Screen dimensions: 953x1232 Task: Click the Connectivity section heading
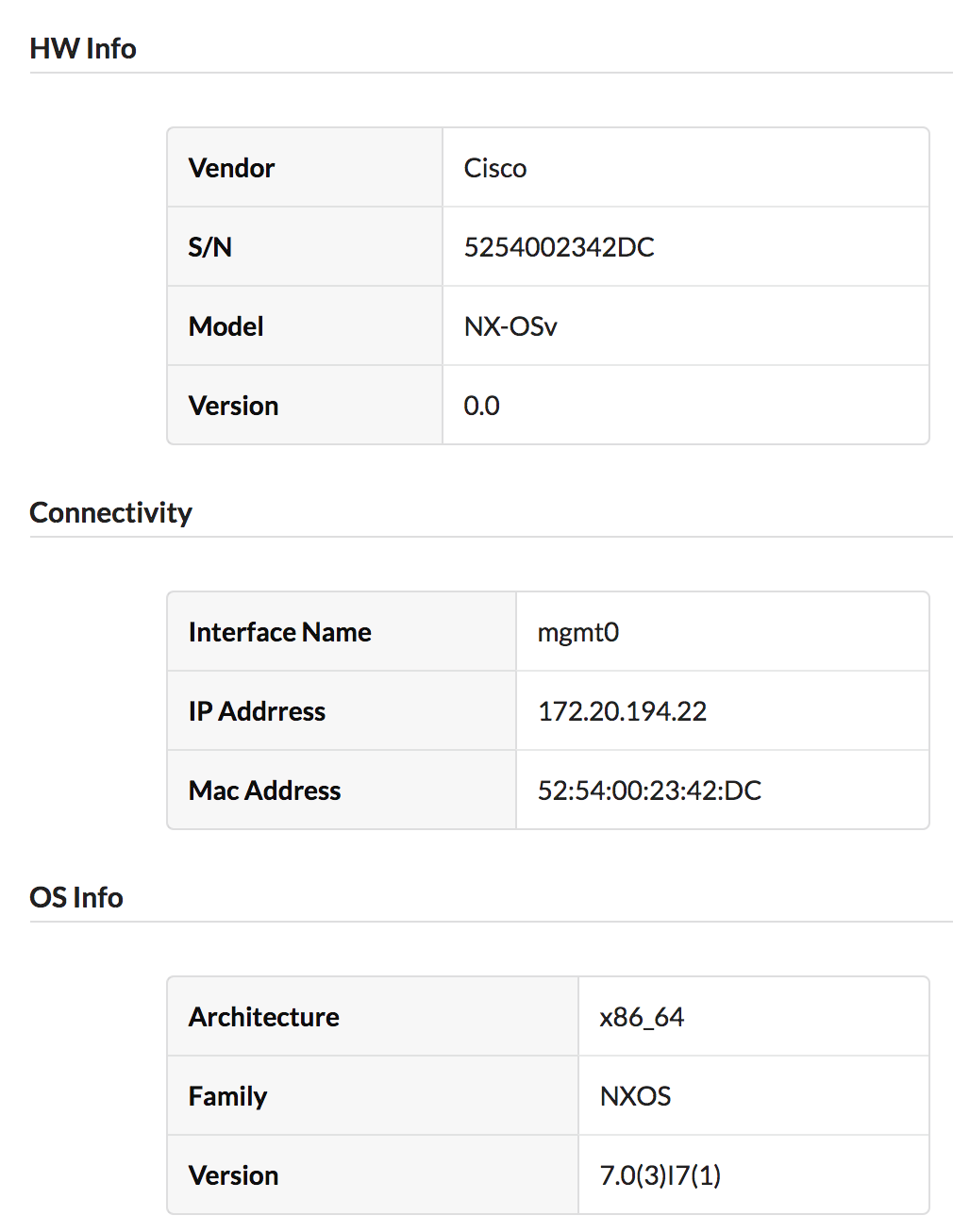point(110,513)
